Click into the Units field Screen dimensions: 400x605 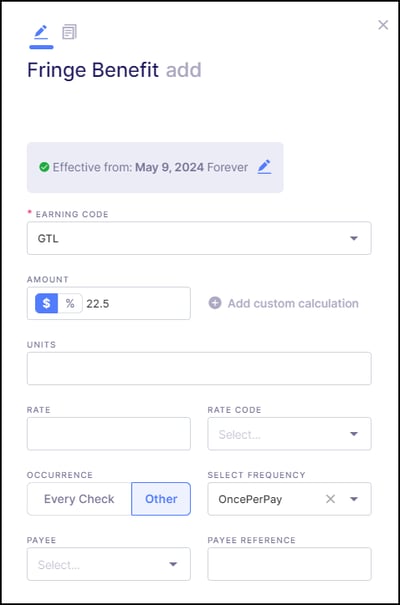coord(199,368)
